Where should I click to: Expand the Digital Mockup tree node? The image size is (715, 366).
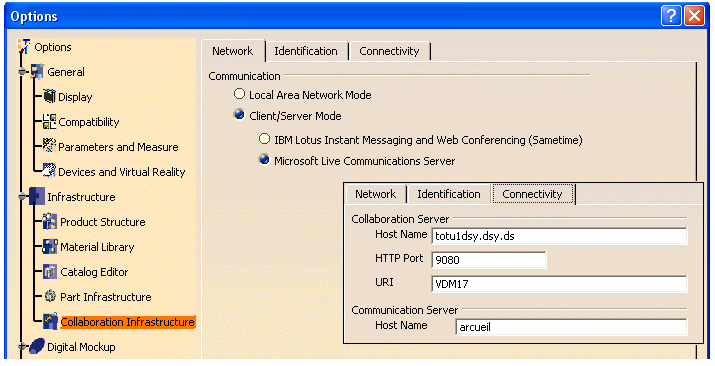[x=21, y=346]
